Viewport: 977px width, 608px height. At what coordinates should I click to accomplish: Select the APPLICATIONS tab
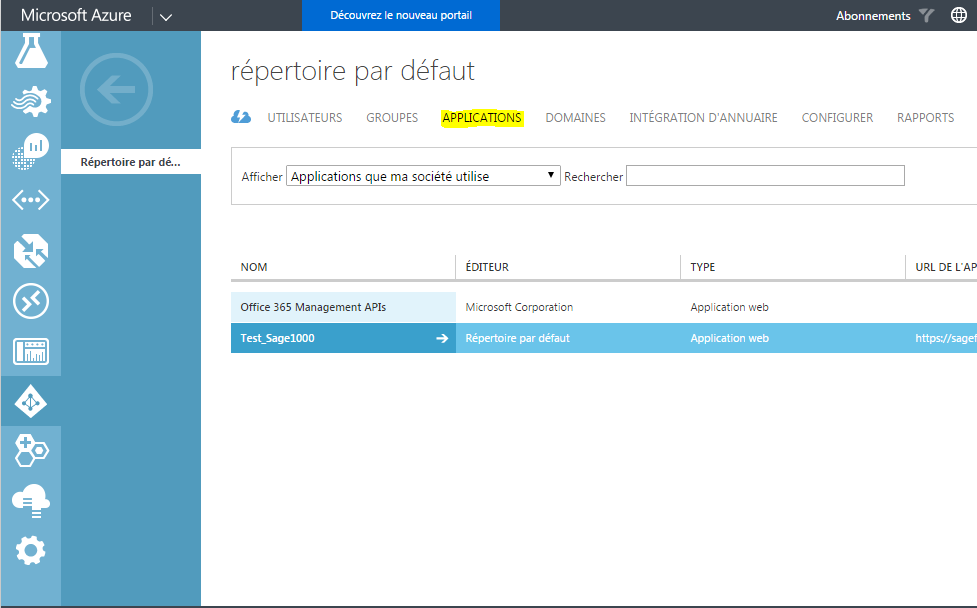(x=482, y=118)
